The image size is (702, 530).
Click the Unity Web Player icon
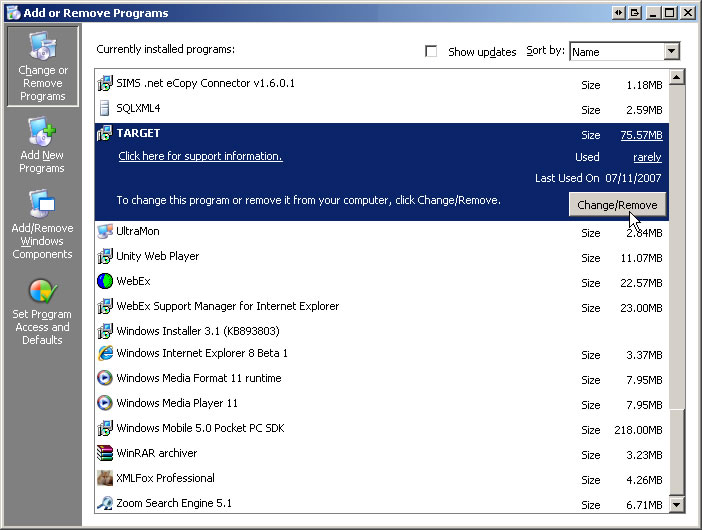point(105,256)
